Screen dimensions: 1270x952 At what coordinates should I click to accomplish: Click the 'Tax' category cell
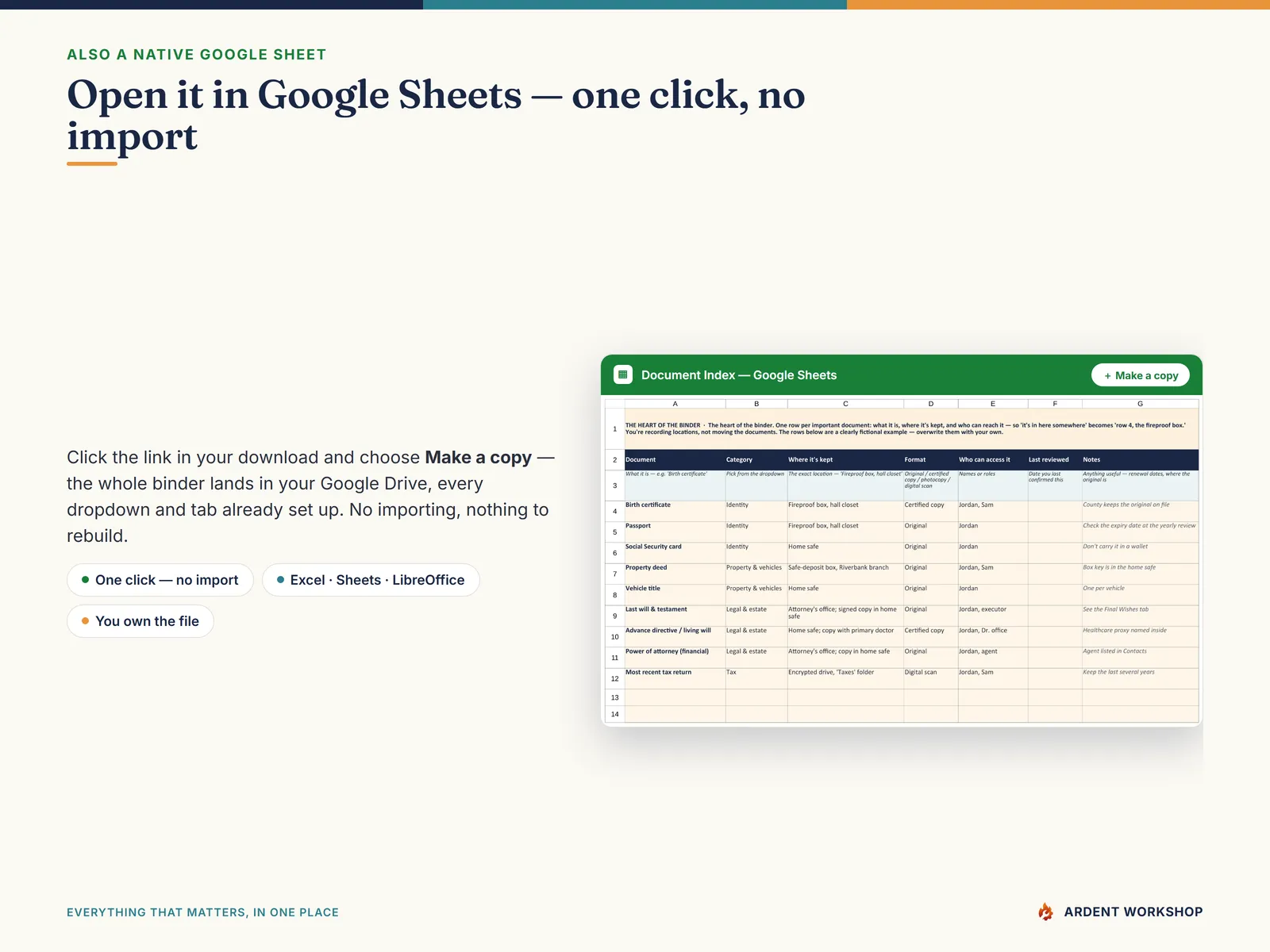(756, 678)
